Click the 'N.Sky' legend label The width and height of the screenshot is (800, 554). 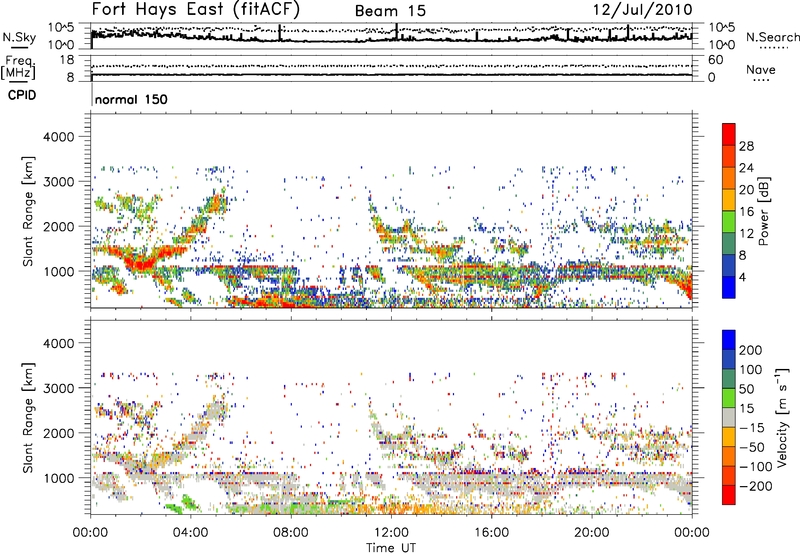(19, 37)
